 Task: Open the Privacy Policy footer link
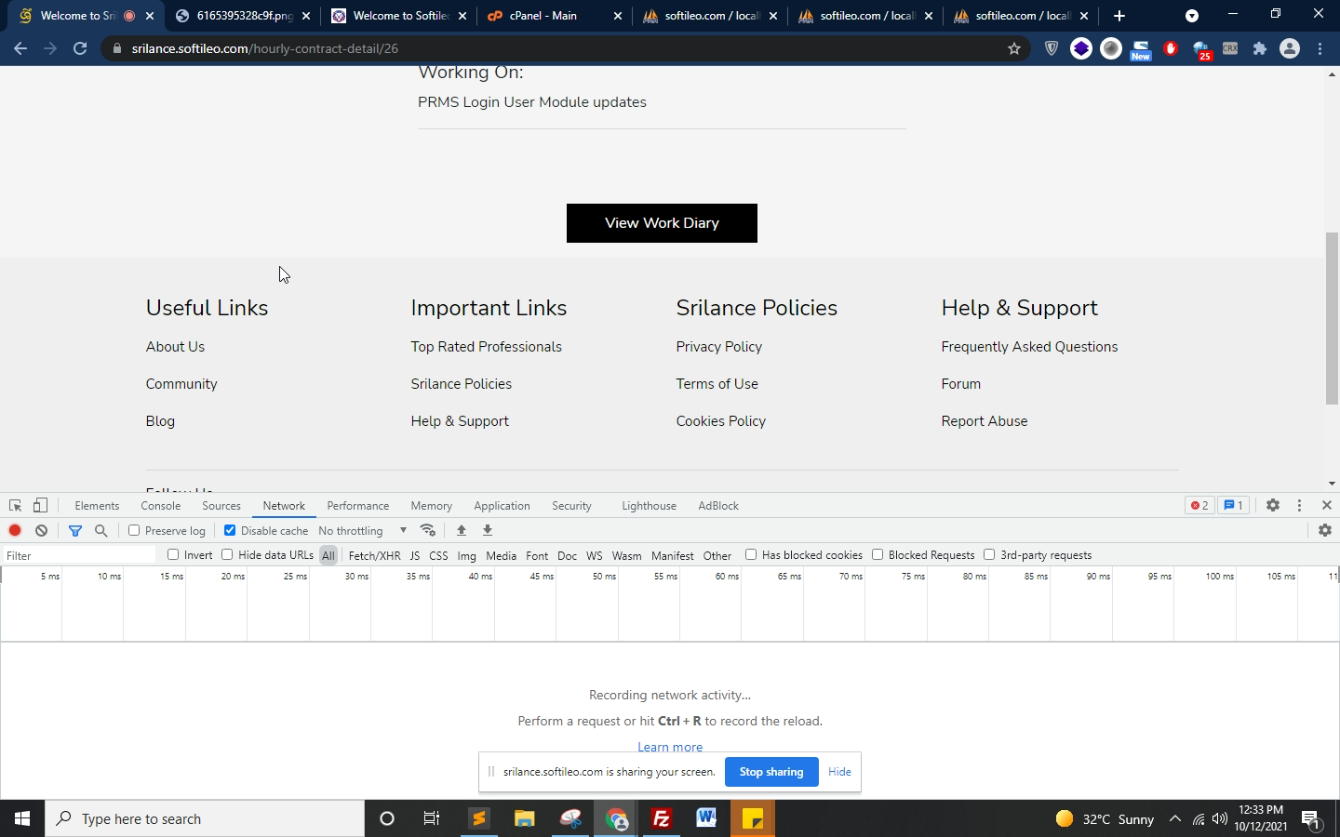(718, 347)
